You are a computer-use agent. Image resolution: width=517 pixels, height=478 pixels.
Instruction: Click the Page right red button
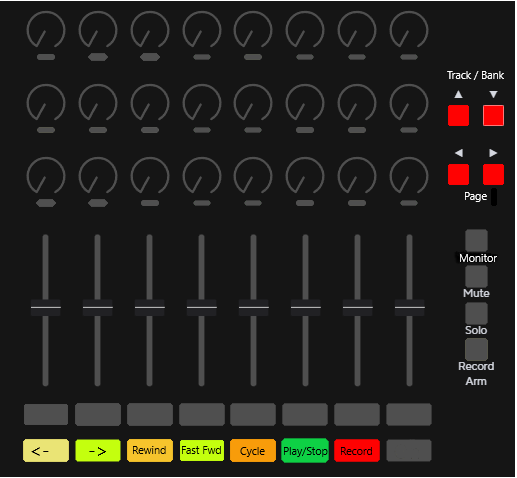pos(493,174)
